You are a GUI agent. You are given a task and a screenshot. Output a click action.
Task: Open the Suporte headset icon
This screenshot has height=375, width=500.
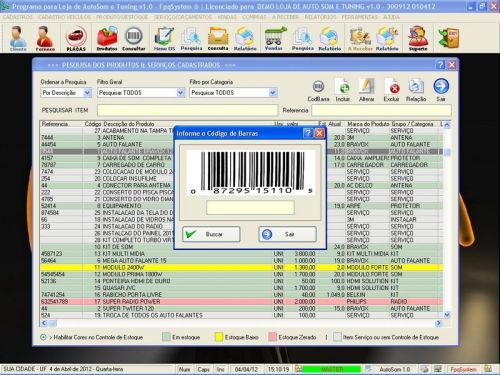coord(418,39)
